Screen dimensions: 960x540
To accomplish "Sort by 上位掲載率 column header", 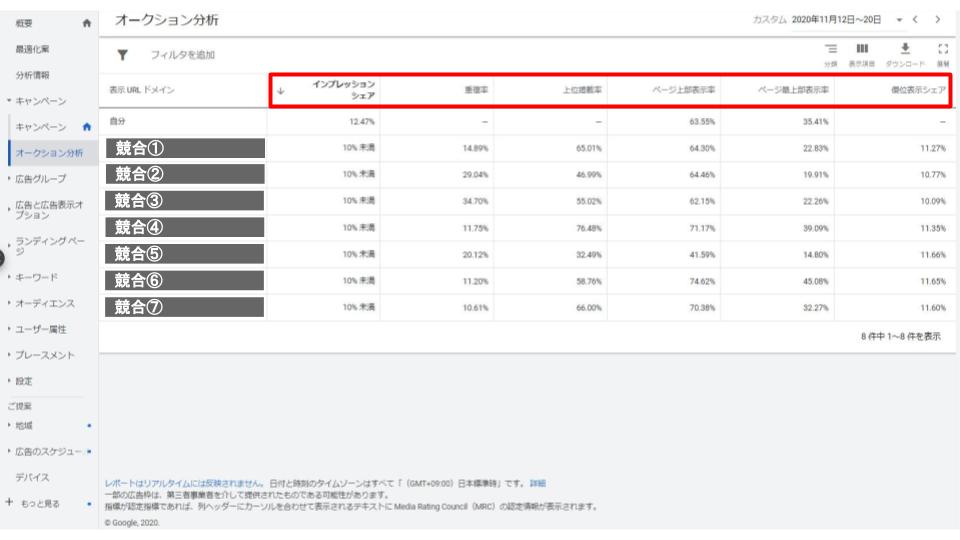I will tap(582, 90).
